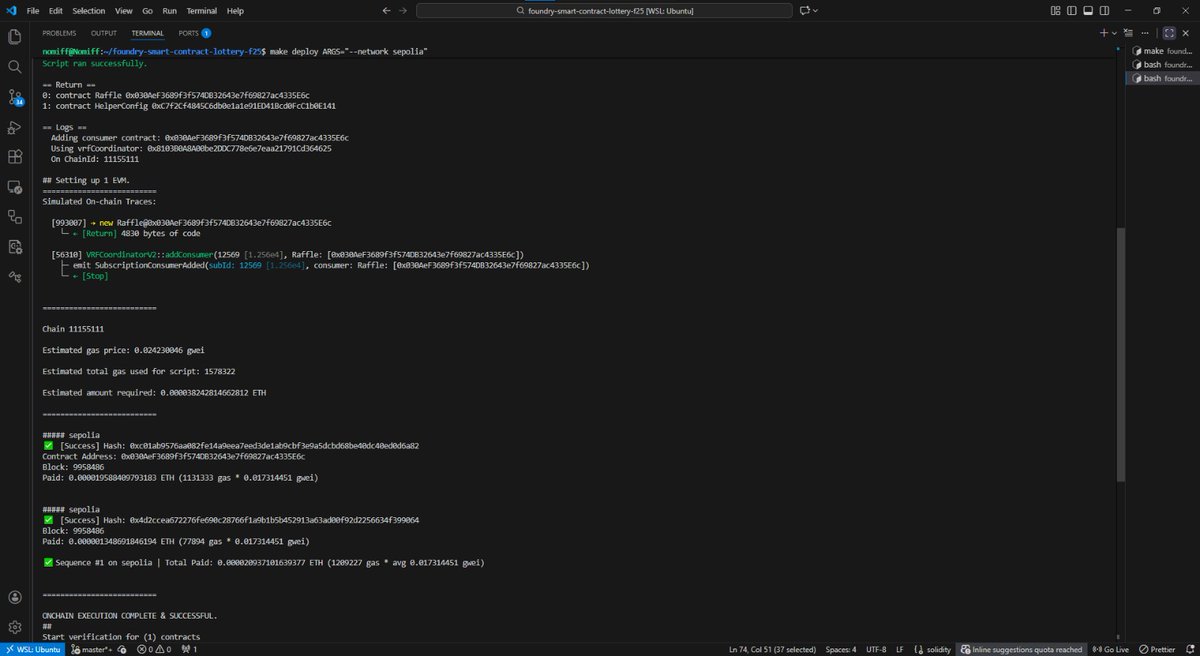Toggle maximized panel size
The width and height of the screenshot is (1200, 656).
(x=1169, y=33)
